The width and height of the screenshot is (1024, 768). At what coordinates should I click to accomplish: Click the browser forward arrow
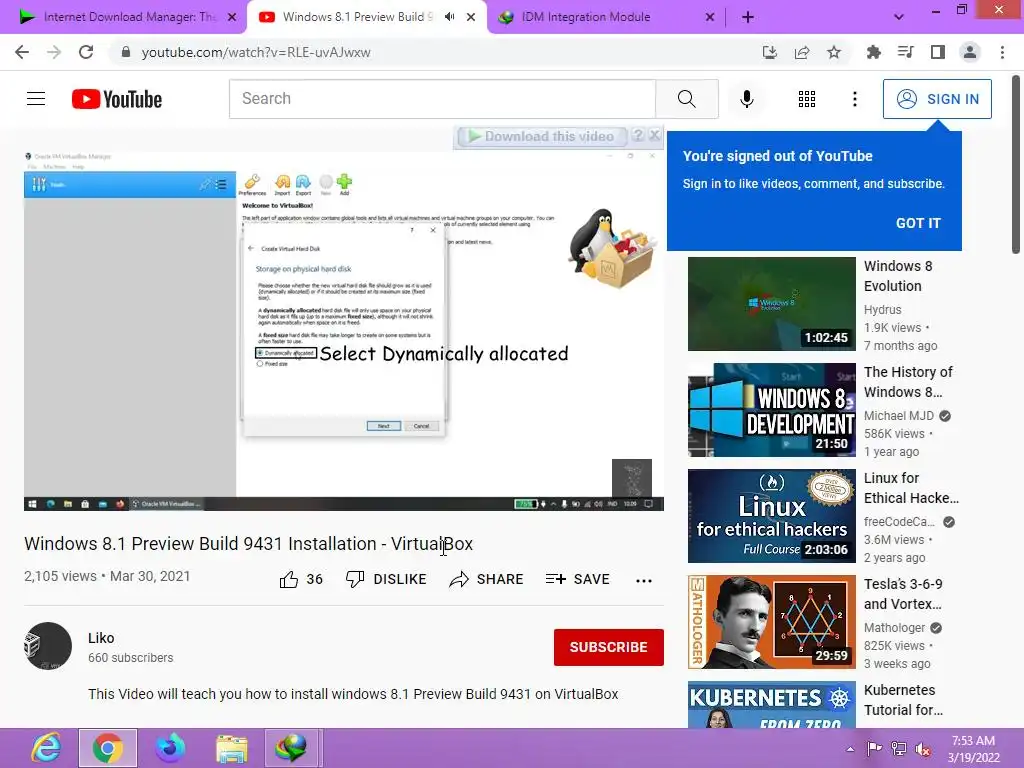tap(54, 52)
